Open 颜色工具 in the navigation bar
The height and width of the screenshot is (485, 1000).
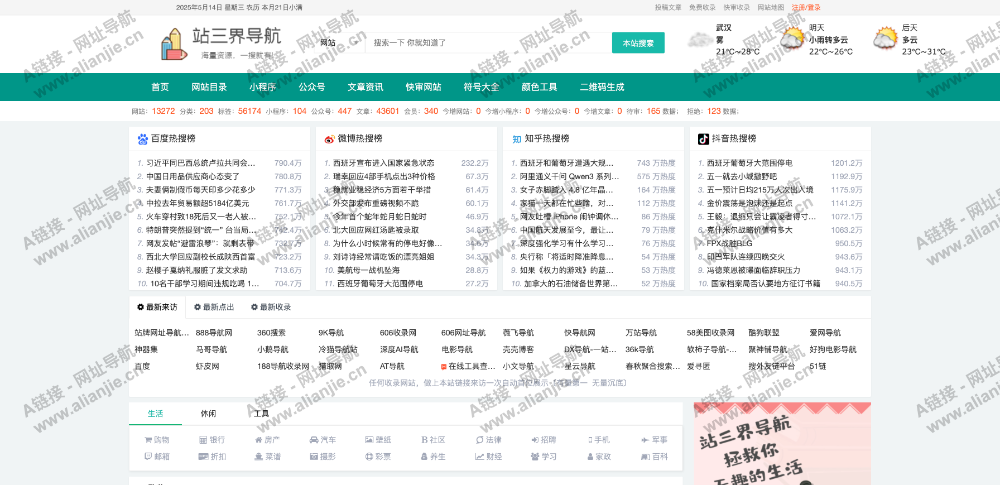tap(540, 87)
